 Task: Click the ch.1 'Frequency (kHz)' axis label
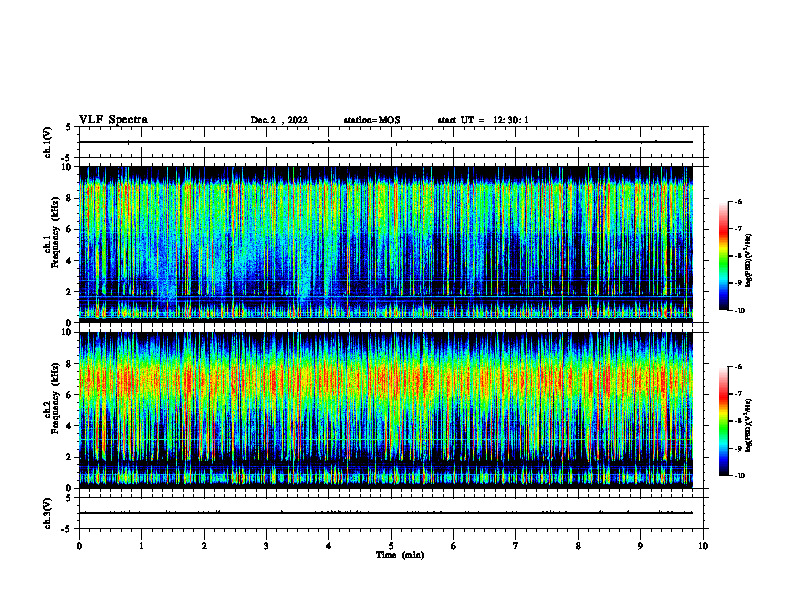click(x=55, y=230)
